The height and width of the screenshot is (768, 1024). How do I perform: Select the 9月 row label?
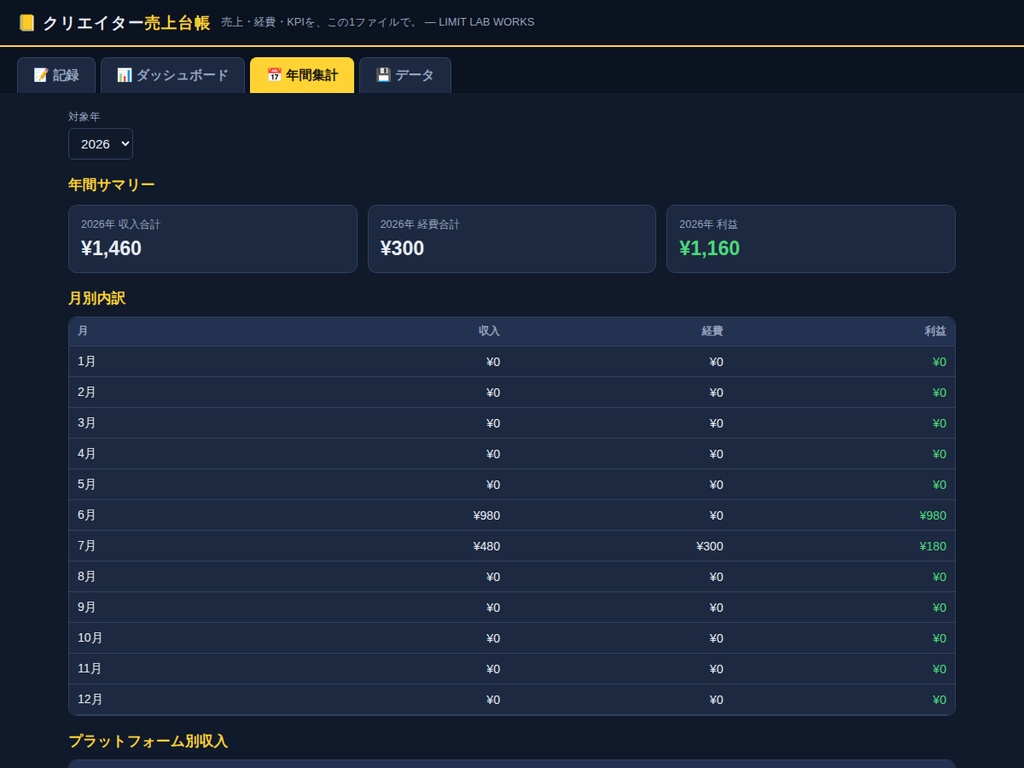click(x=86, y=607)
